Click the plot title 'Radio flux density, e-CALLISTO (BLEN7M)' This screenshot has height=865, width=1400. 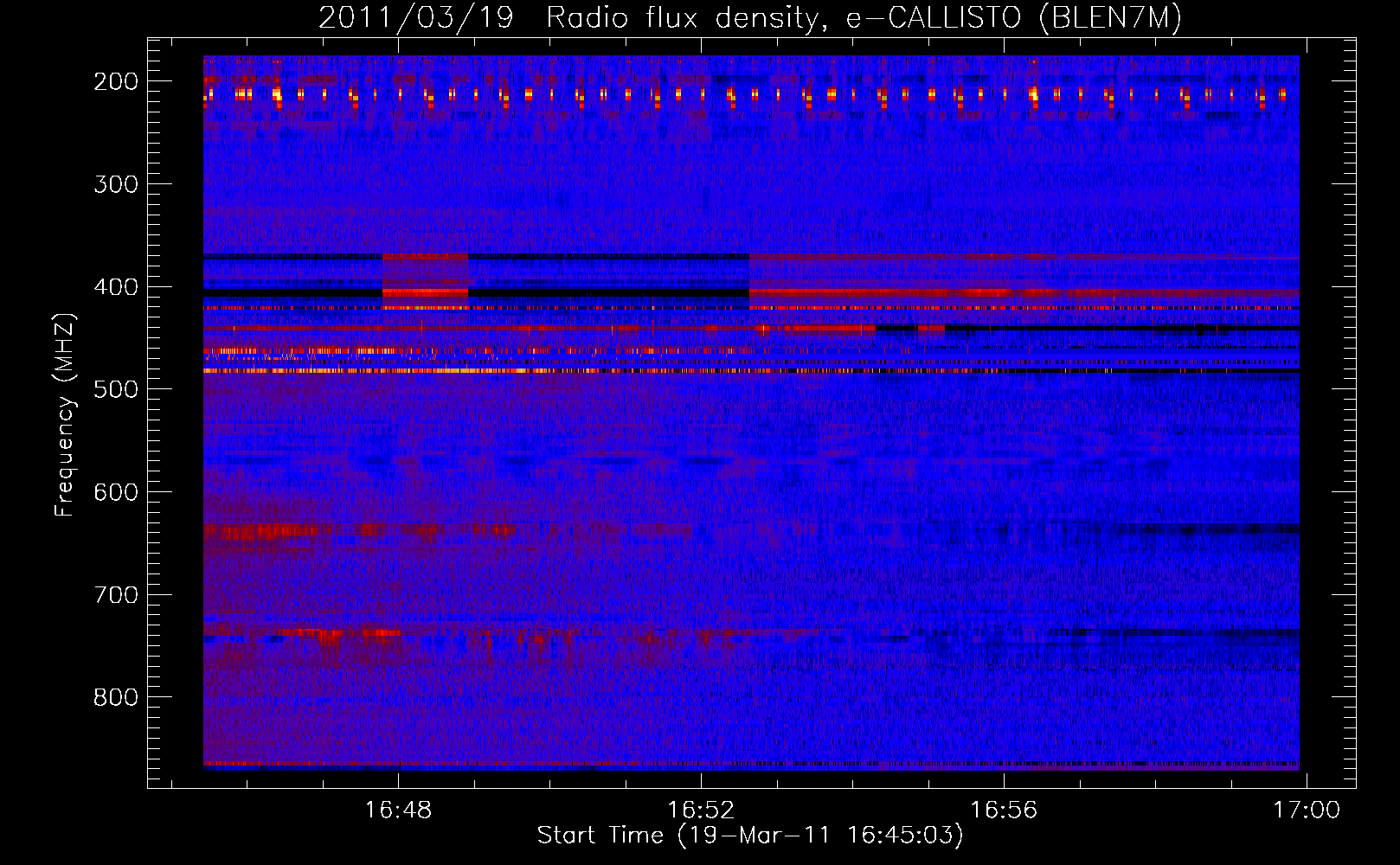[864, 18]
